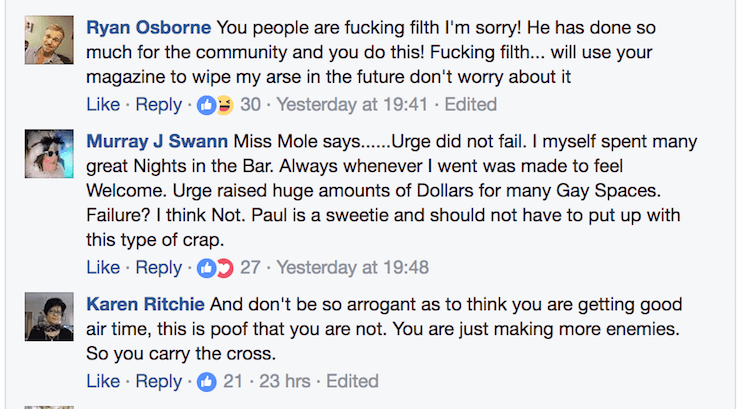Reply to Ryan Osborne's comment
Screen dimensions: 750x409
tap(159, 104)
